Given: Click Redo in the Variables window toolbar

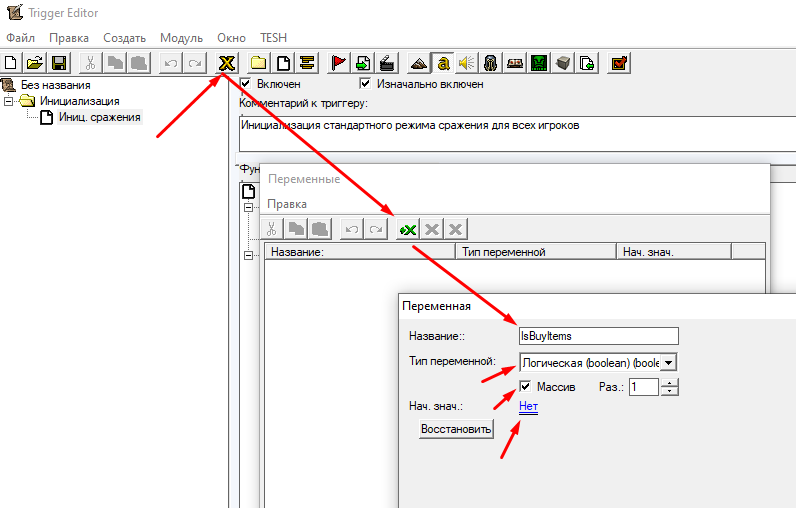Looking at the screenshot, I should click(376, 229).
